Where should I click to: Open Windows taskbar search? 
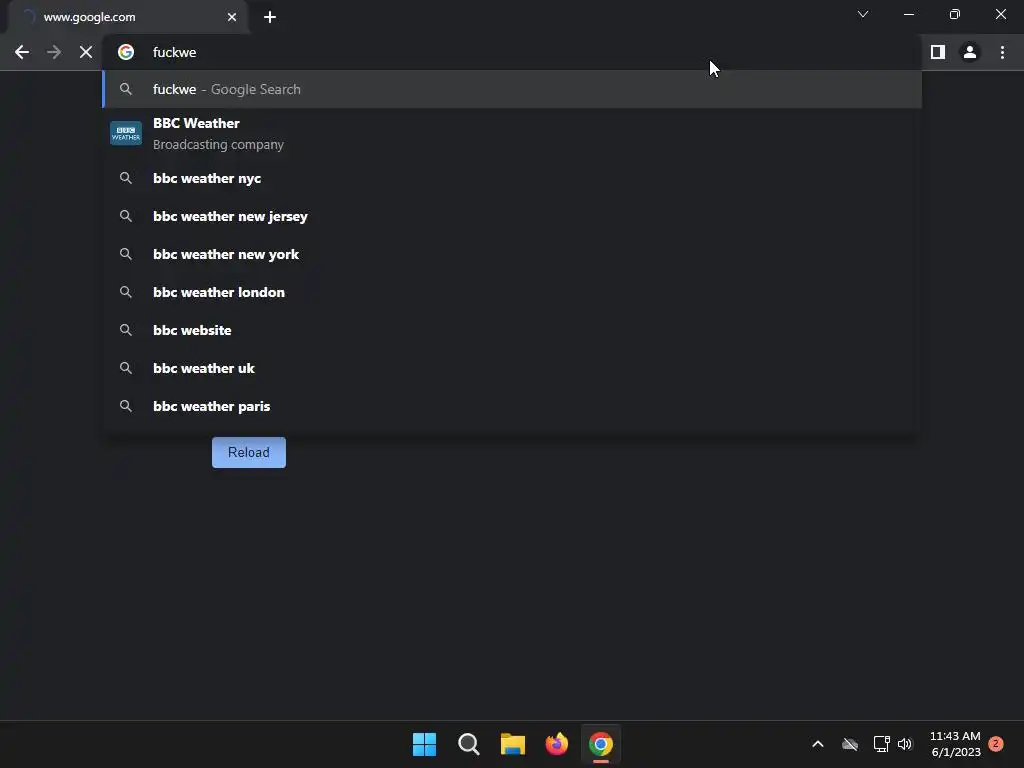(468, 744)
